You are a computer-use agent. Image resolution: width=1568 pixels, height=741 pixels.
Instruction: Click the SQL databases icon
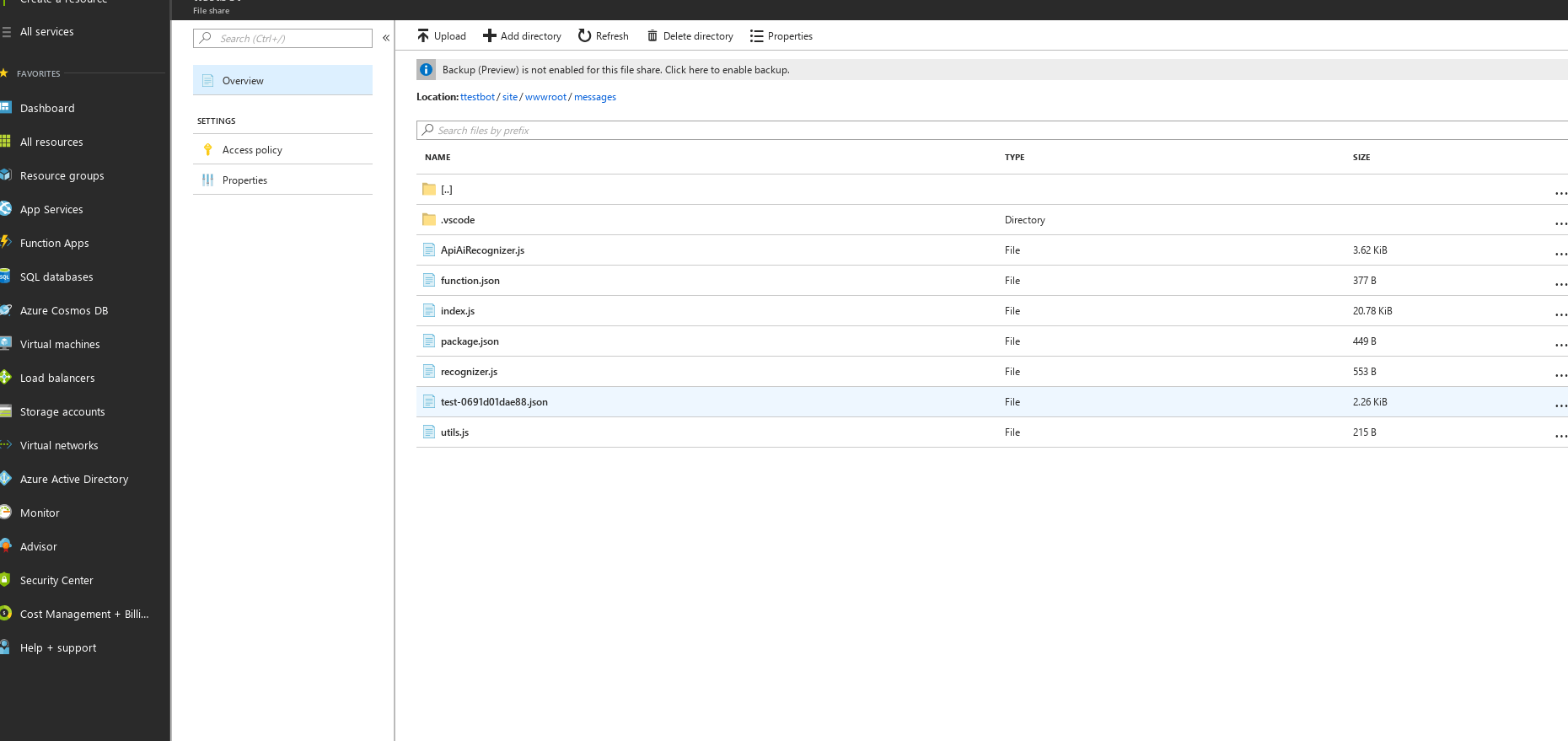(5, 276)
